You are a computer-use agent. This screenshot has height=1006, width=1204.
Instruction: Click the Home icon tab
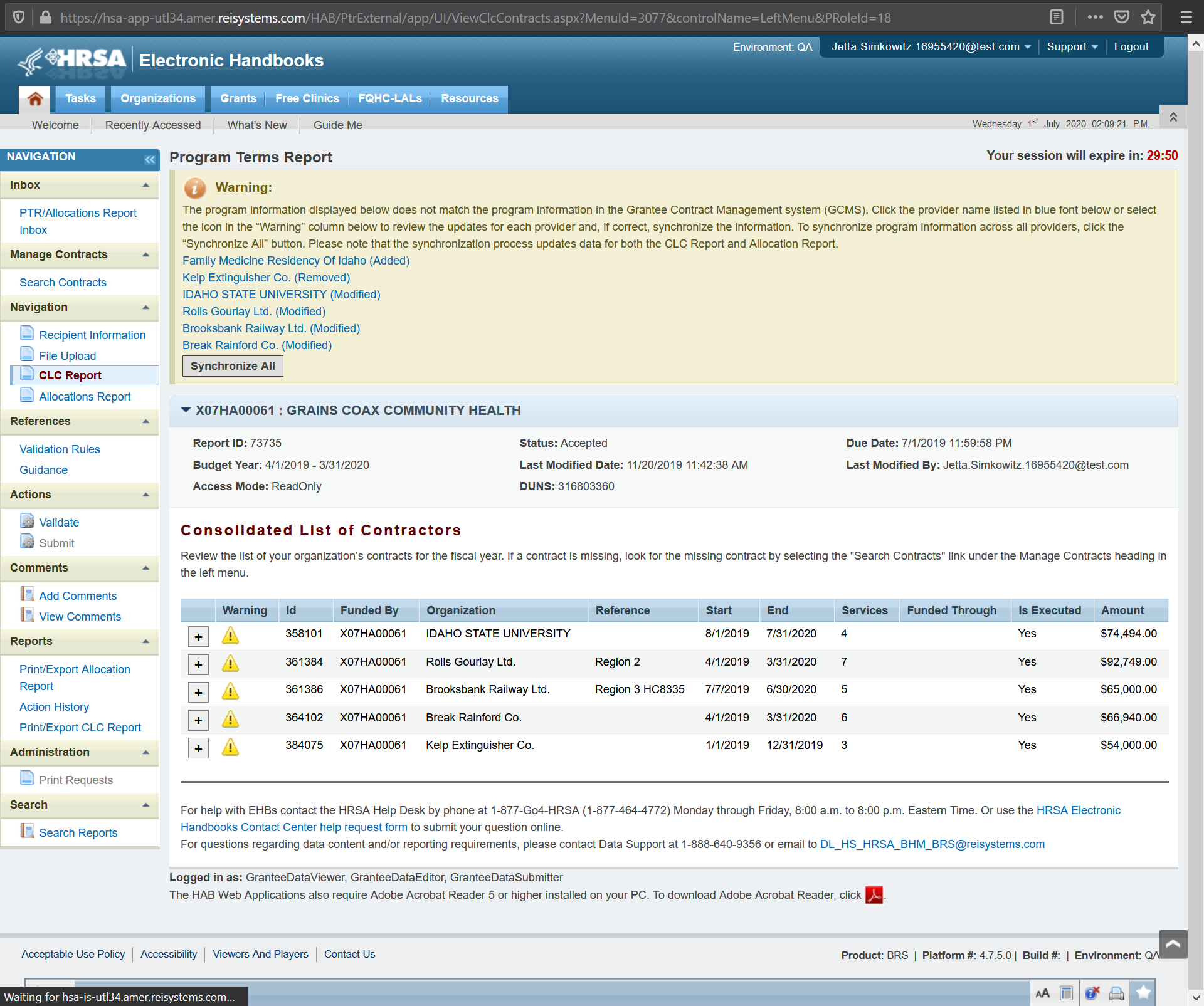[x=35, y=99]
